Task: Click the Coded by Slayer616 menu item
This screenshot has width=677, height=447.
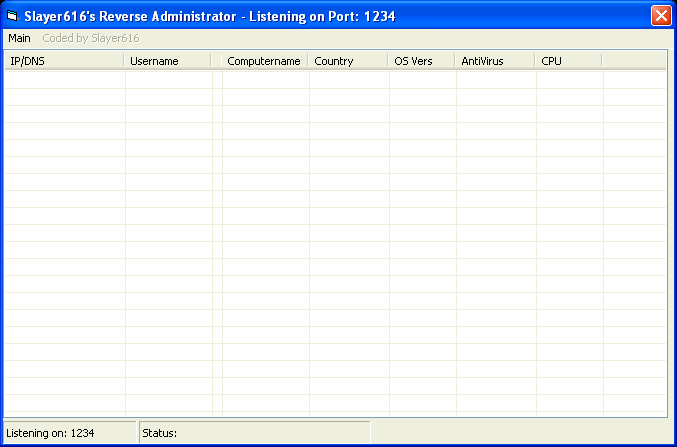Action: [x=90, y=38]
